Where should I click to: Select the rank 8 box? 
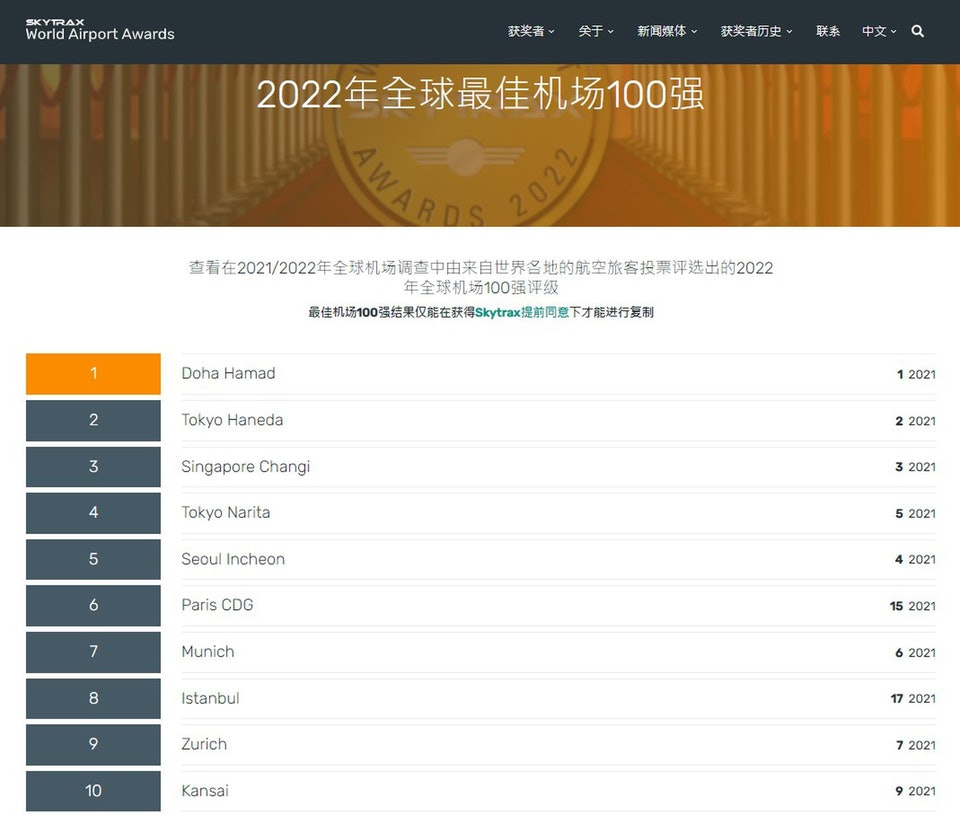coord(93,698)
